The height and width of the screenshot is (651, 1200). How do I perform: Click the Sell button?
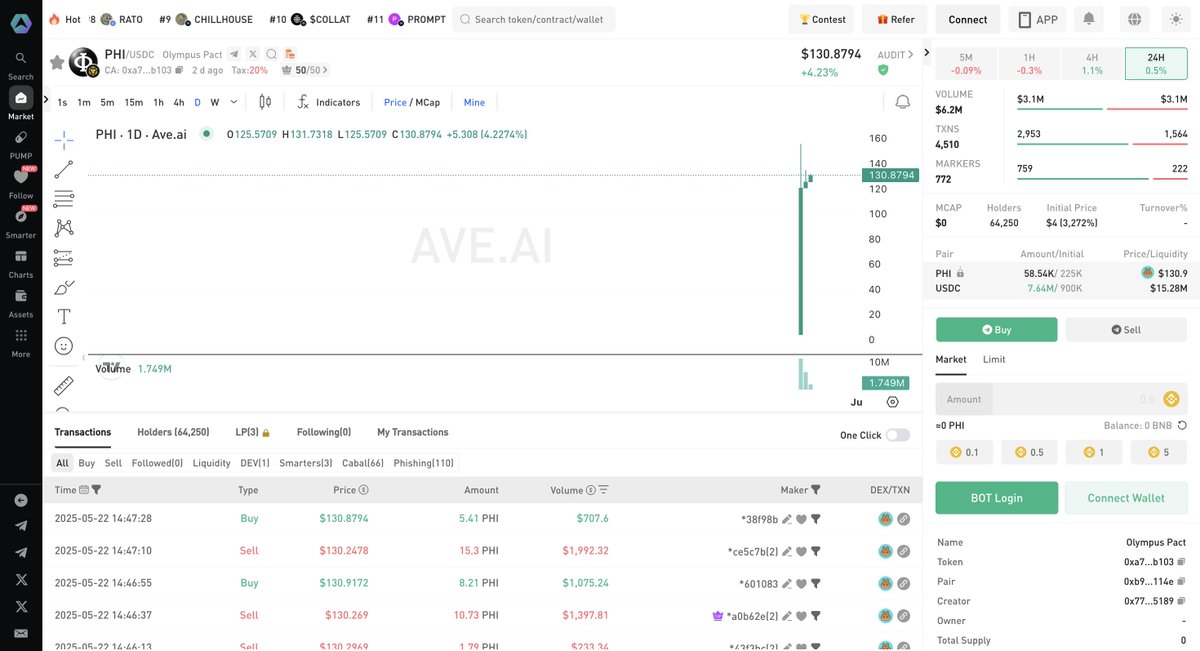1126,329
